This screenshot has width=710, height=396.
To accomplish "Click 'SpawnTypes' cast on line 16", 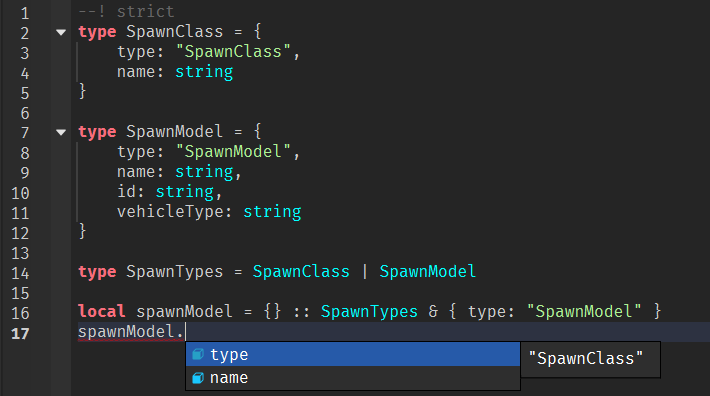I will (x=369, y=311).
